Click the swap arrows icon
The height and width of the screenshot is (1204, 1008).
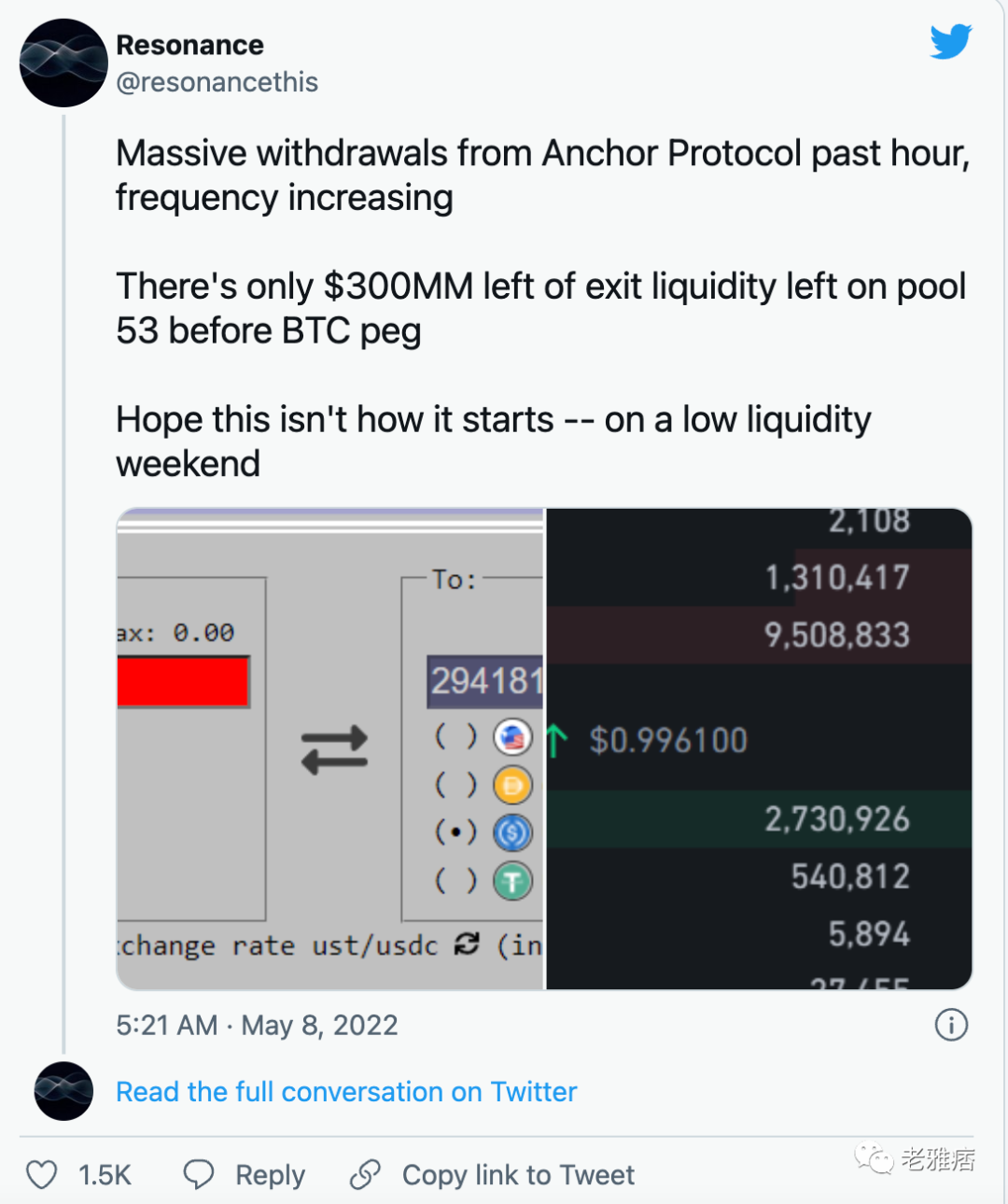pos(334,750)
